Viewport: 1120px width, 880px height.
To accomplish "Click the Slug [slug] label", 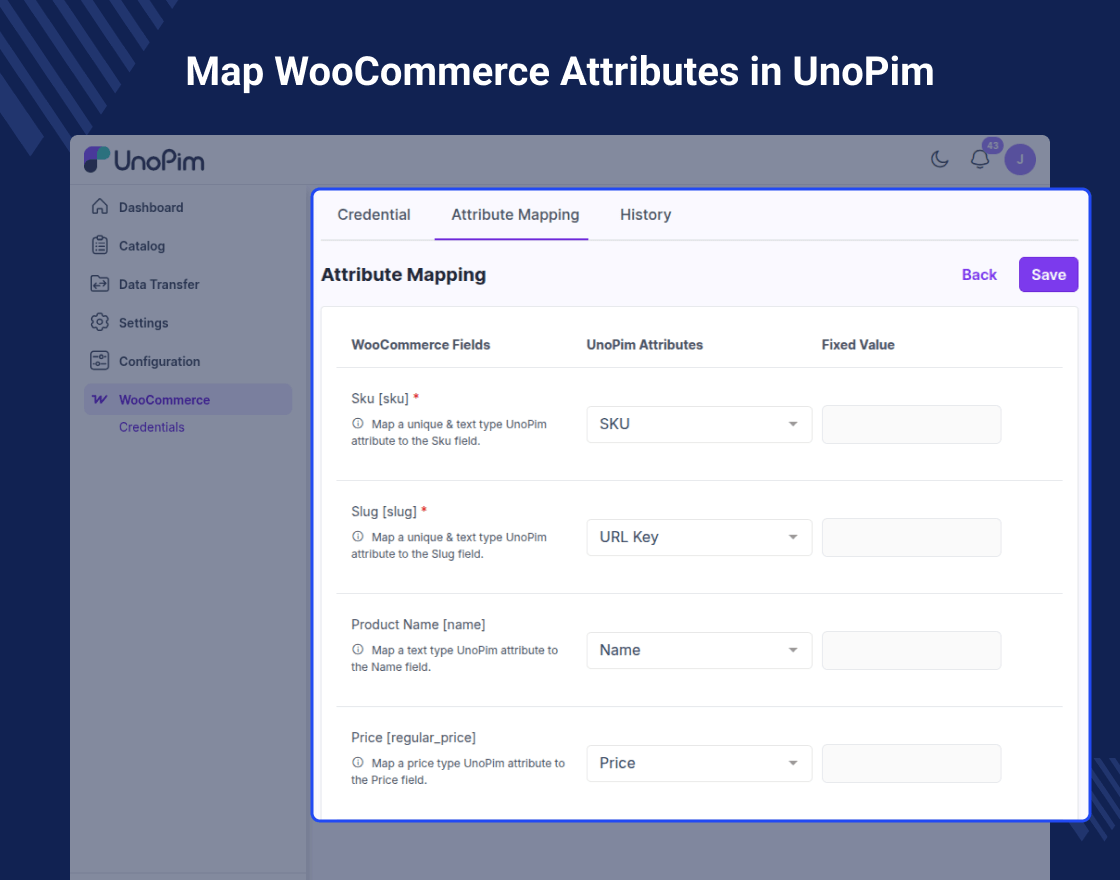I will coord(384,511).
